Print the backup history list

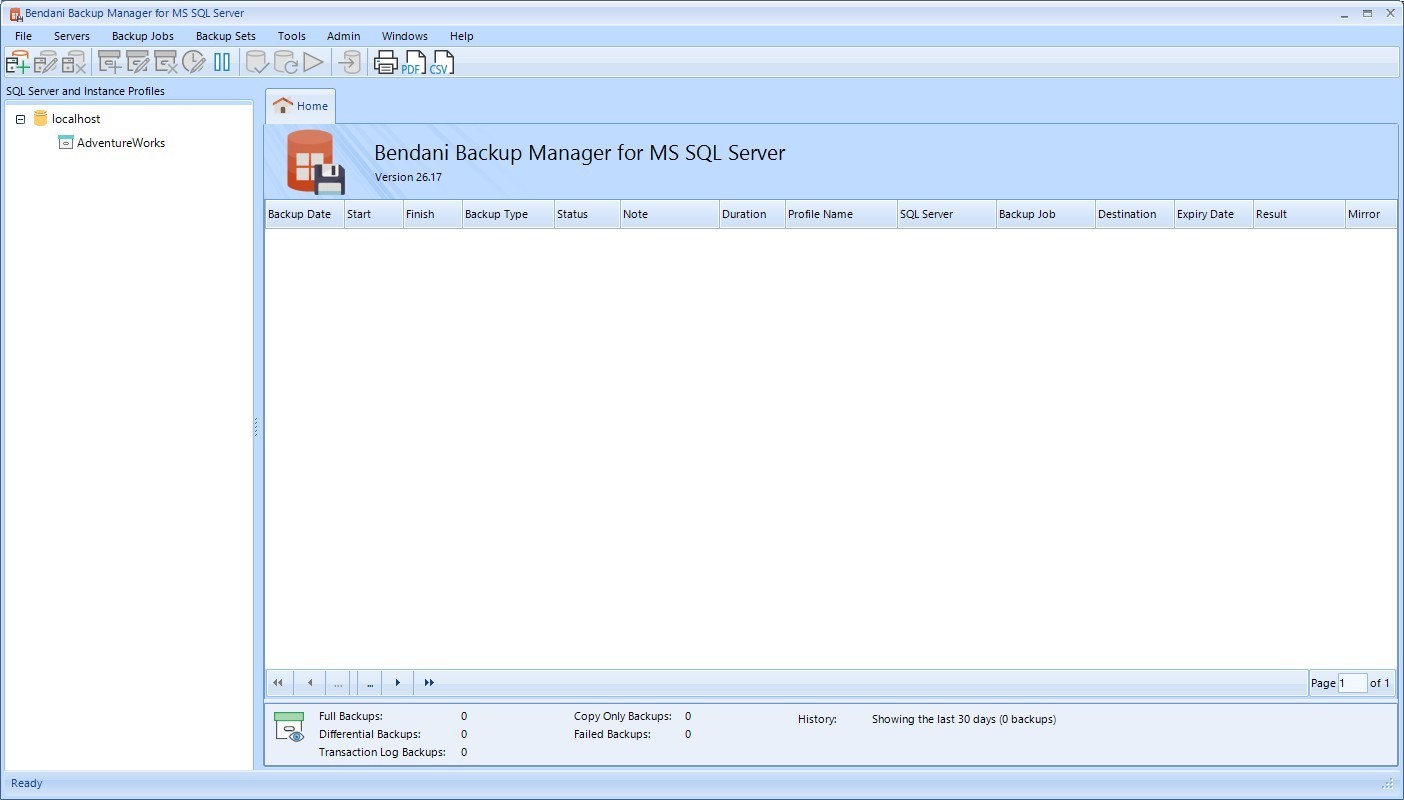[385, 63]
